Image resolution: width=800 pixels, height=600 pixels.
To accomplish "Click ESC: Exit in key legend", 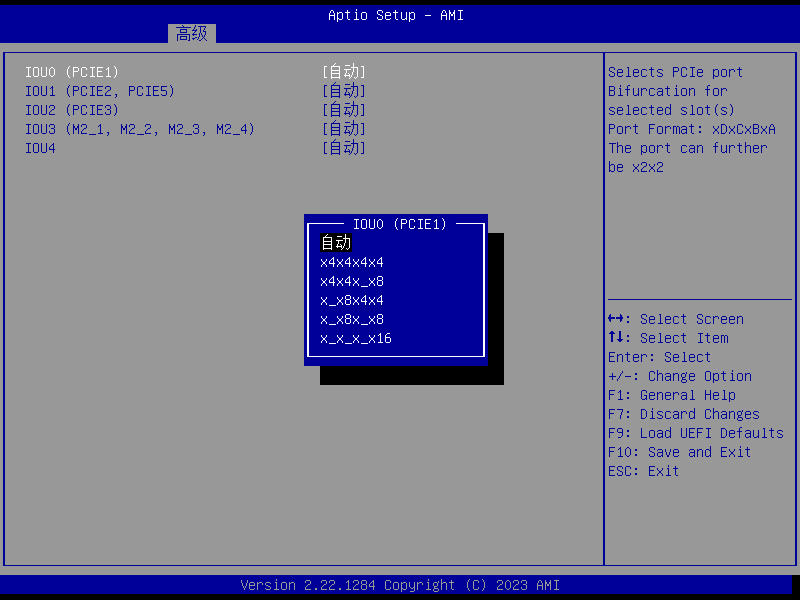I will coord(643,471).
